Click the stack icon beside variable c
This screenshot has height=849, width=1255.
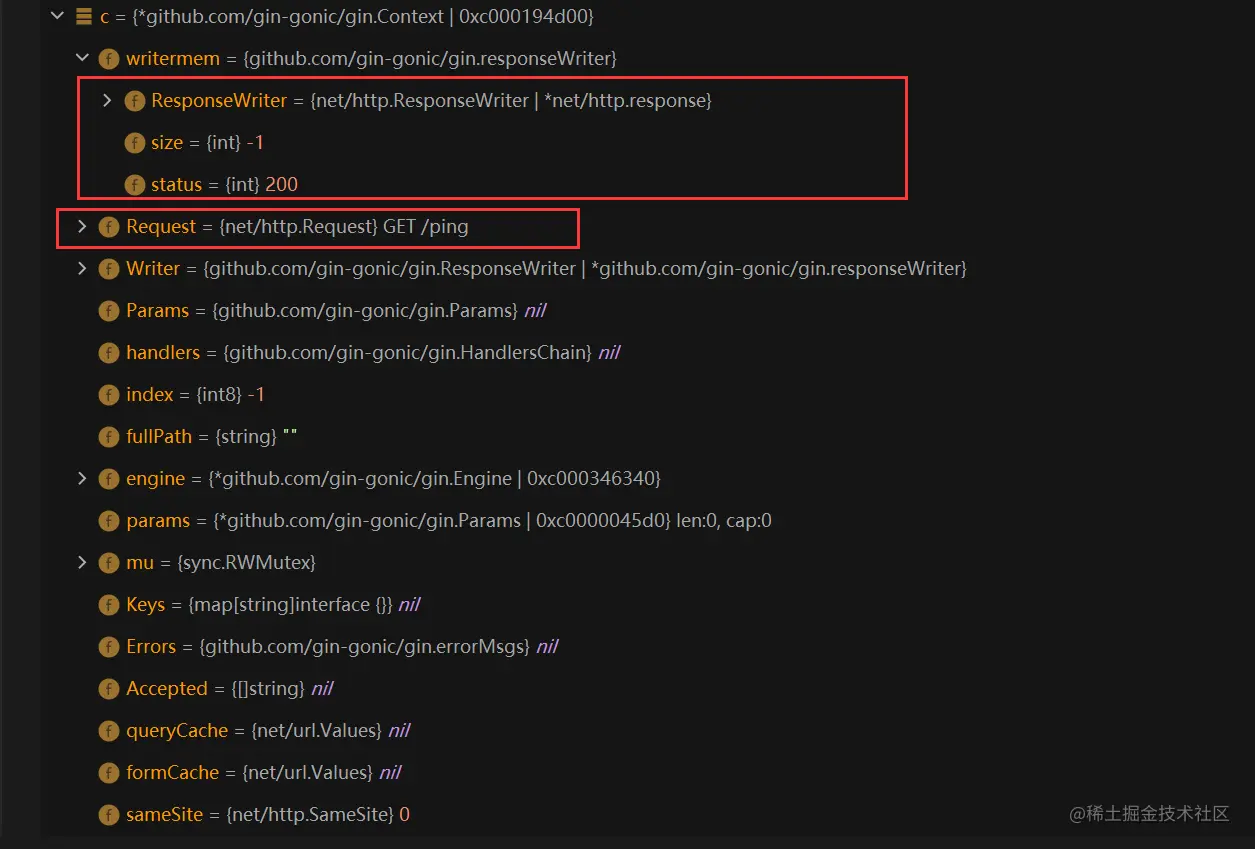tap(84, 17)
